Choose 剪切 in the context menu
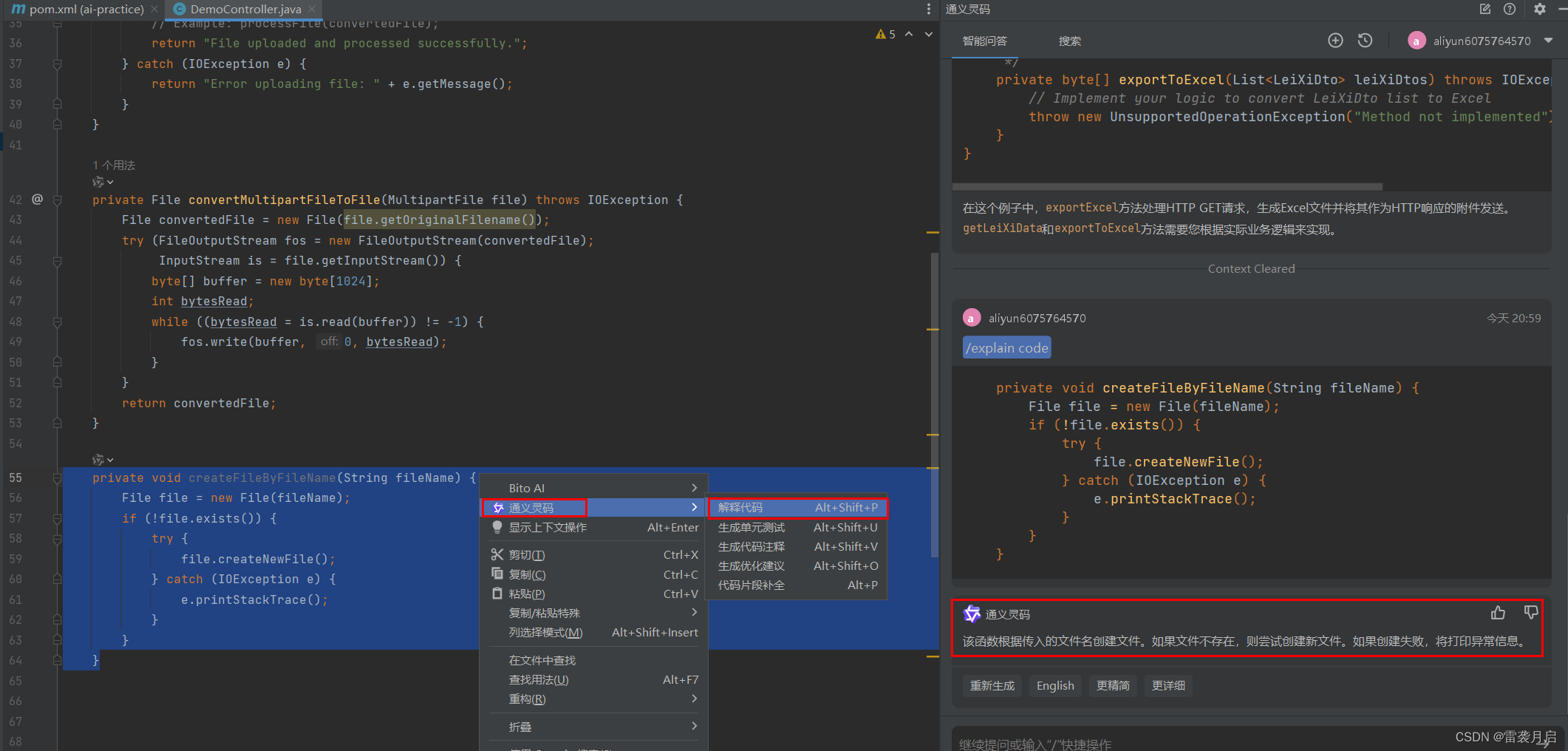 594,554
